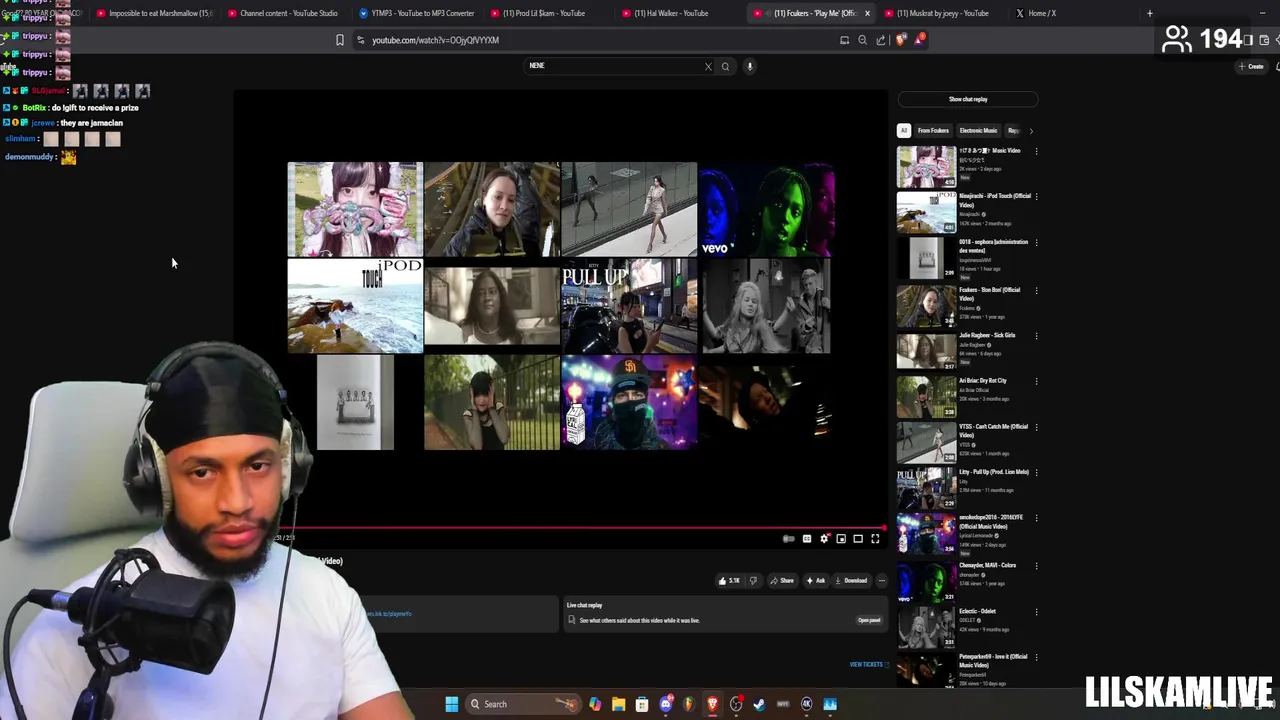Select the From Fcukers filter chip
1280x720 pixels.
point(933,130)
